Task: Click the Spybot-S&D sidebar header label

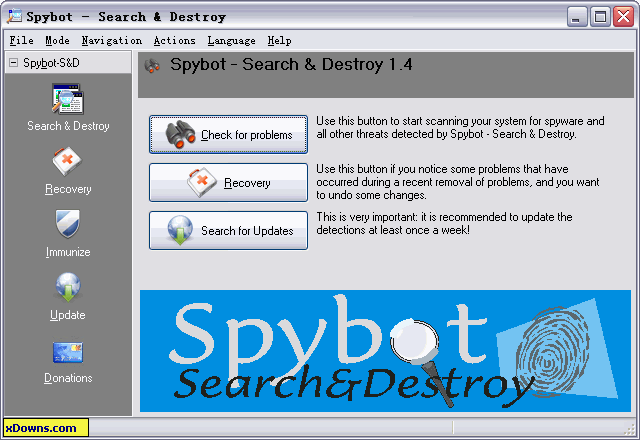Action: (x=51, y=62)
